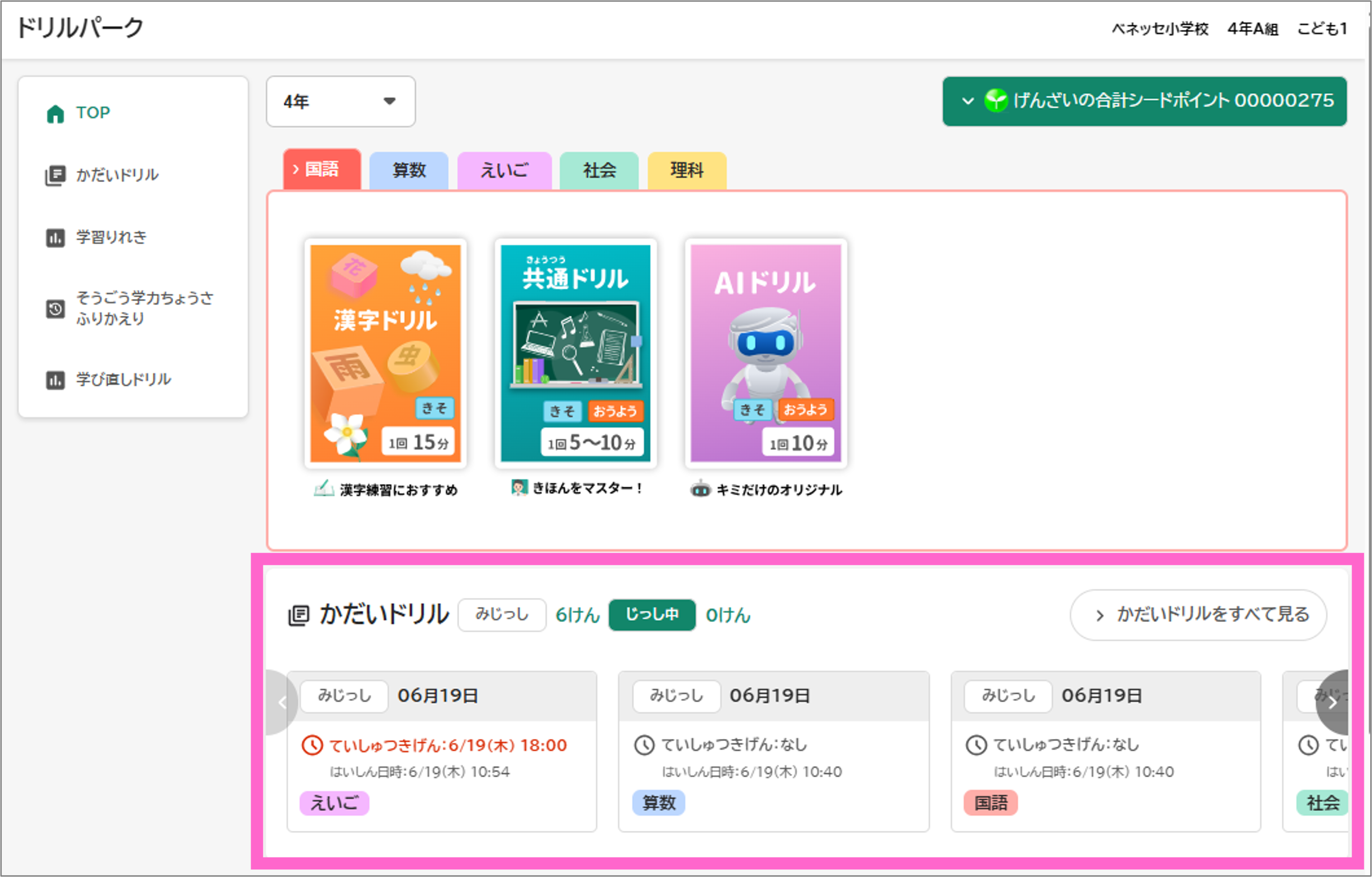
Task: Click the 6けん count link
Action: pyautogui.click(x=577, y=615)
